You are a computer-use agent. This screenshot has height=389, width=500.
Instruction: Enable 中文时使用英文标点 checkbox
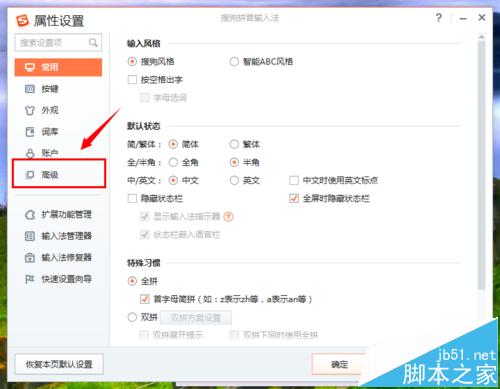294,180
